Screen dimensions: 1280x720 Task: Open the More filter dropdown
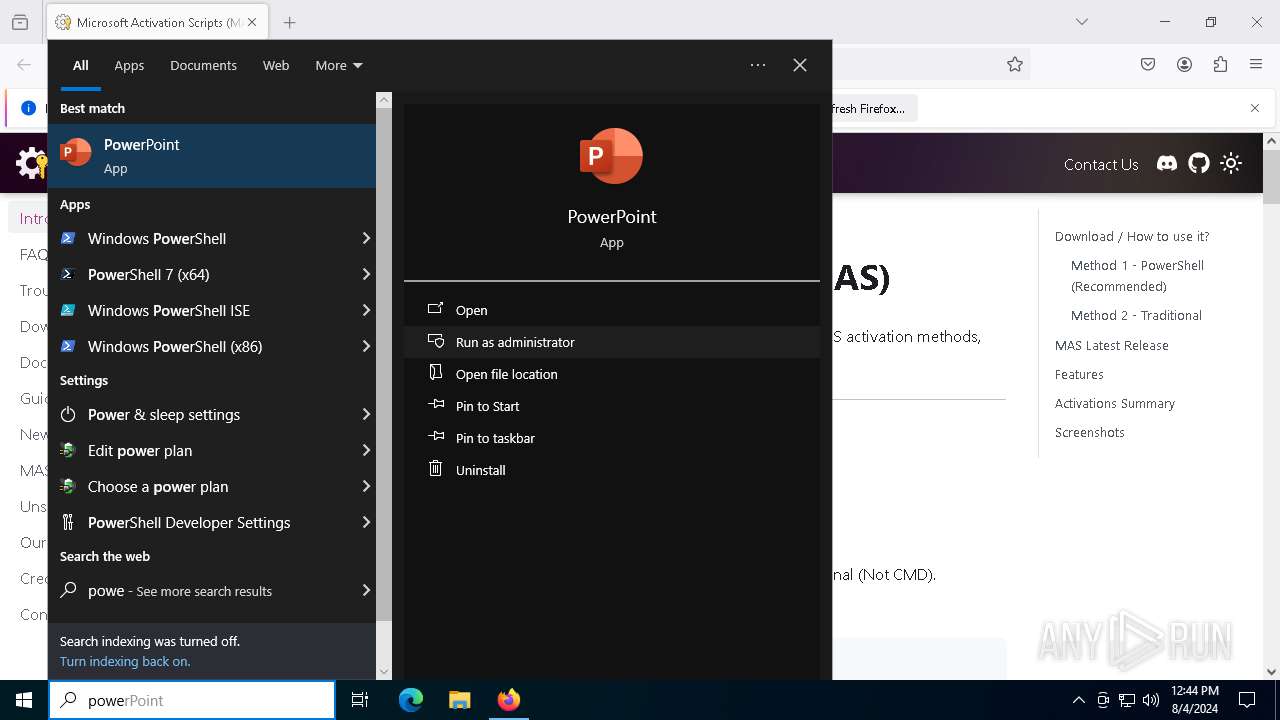(x=339, y=65)
